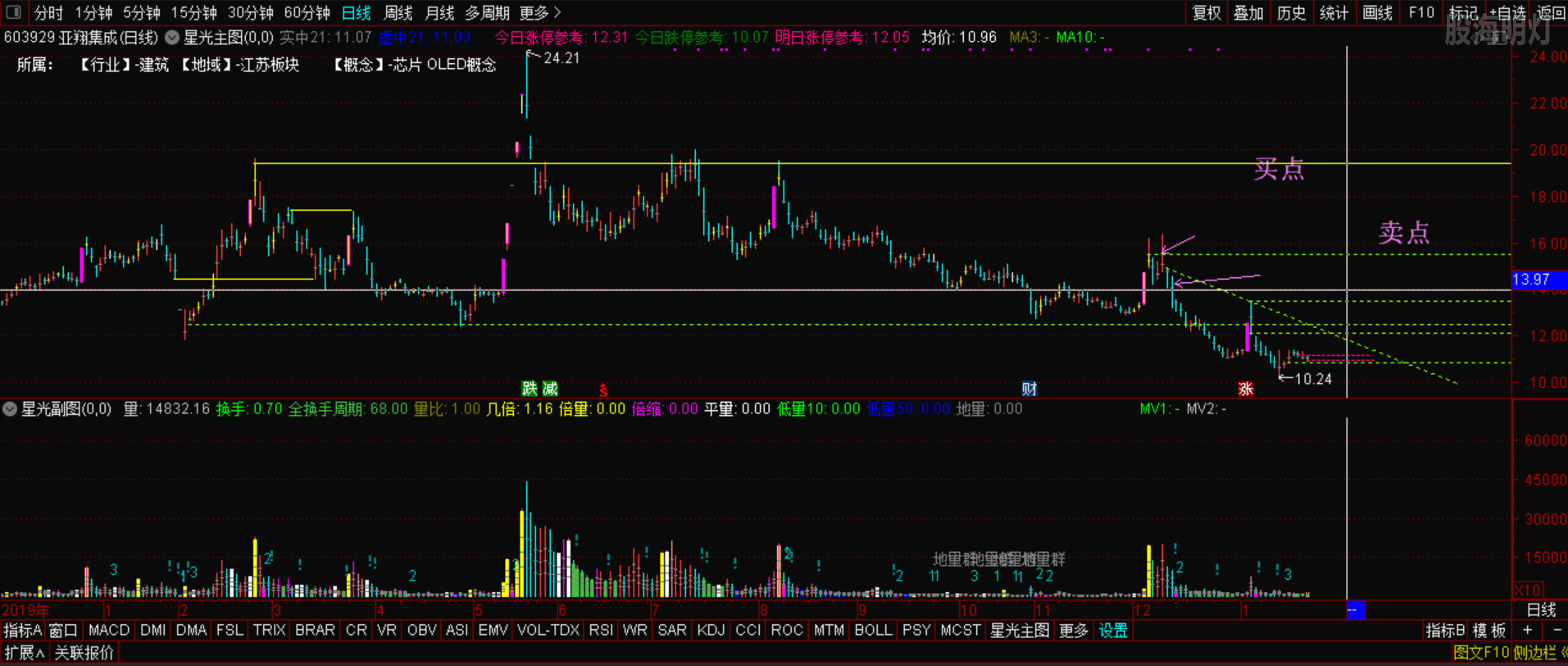
Task: Select the 日线 daily period tab
Action: 356,13
